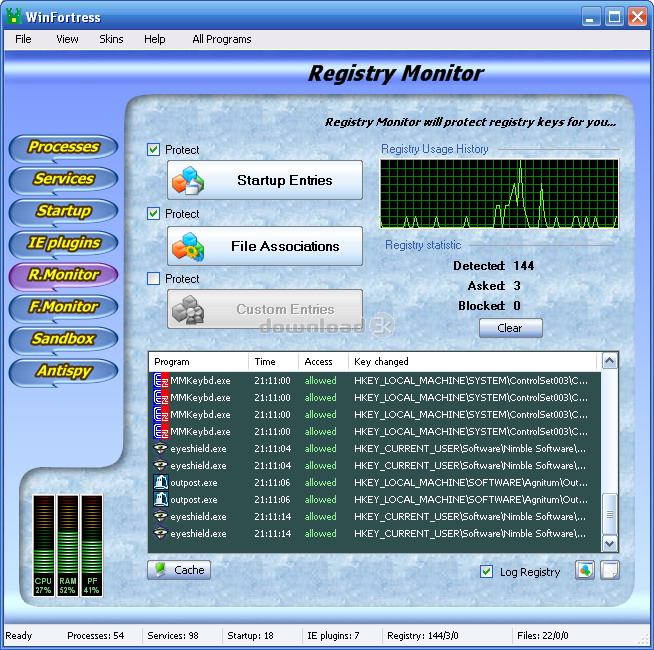Click 'IE plugins: 7' in status bar
The image size is (654, 650).
(x=333, y=635)
